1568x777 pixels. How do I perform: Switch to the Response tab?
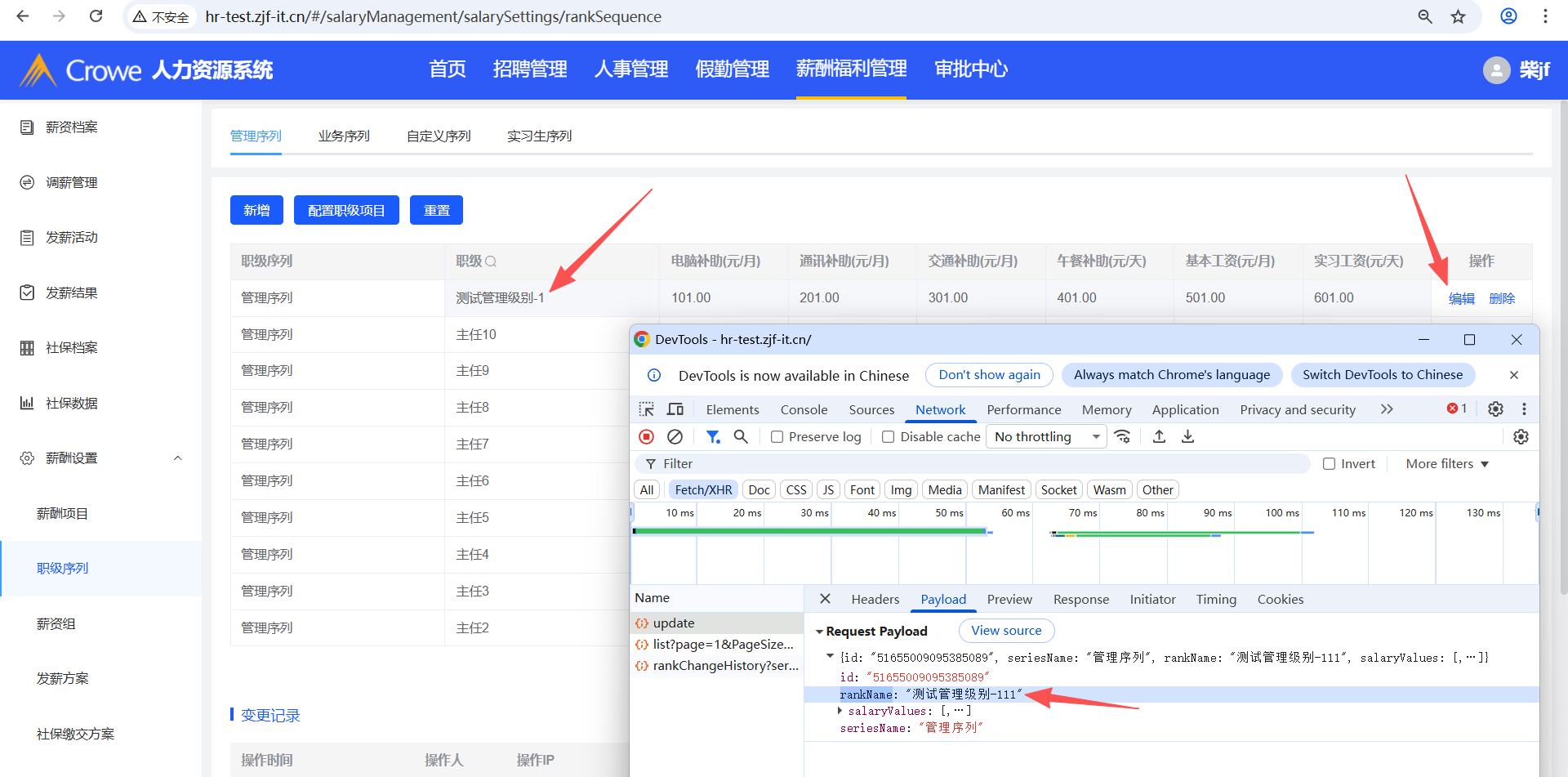pyautogui.click(x=1080, y=600)
